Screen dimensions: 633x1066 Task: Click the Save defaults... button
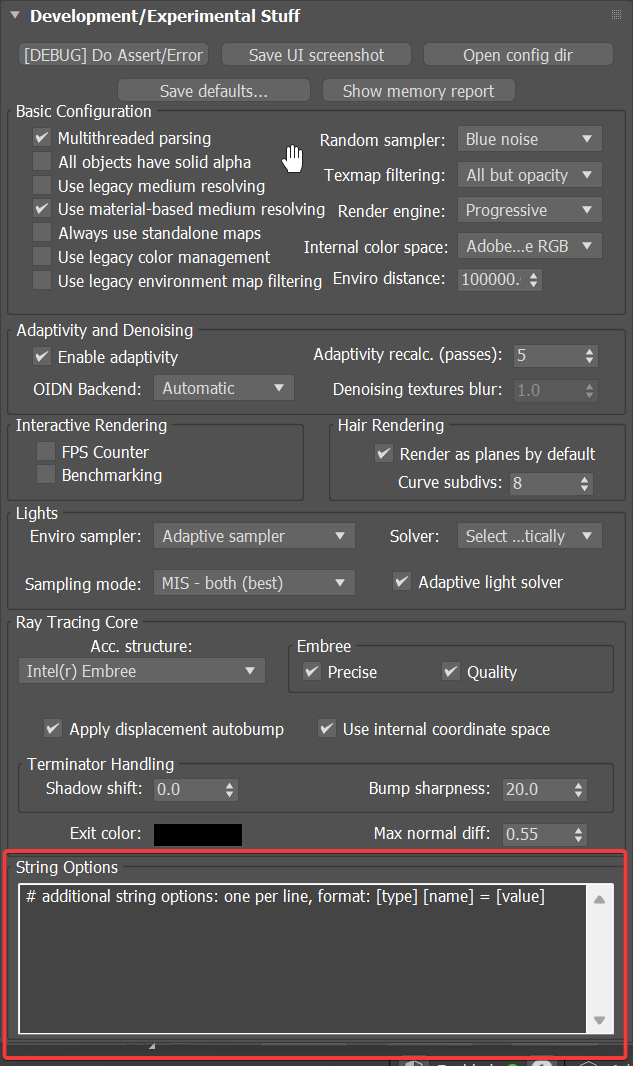coord(213,91)
